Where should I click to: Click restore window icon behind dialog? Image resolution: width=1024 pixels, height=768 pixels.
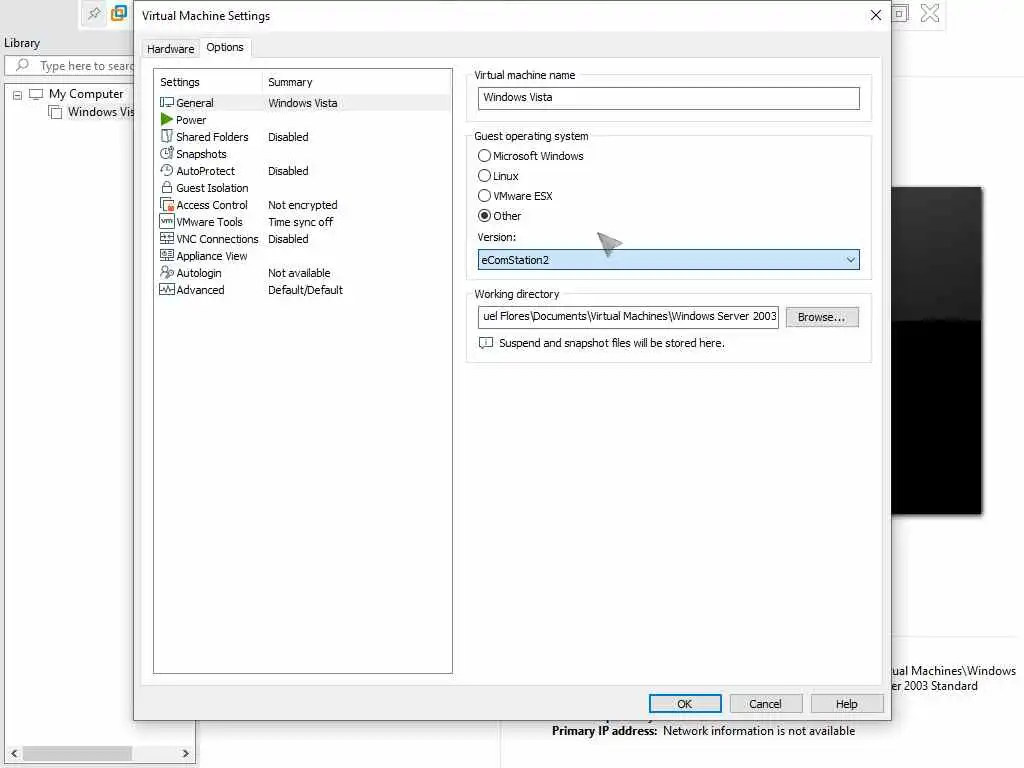[x=901, y=13]
